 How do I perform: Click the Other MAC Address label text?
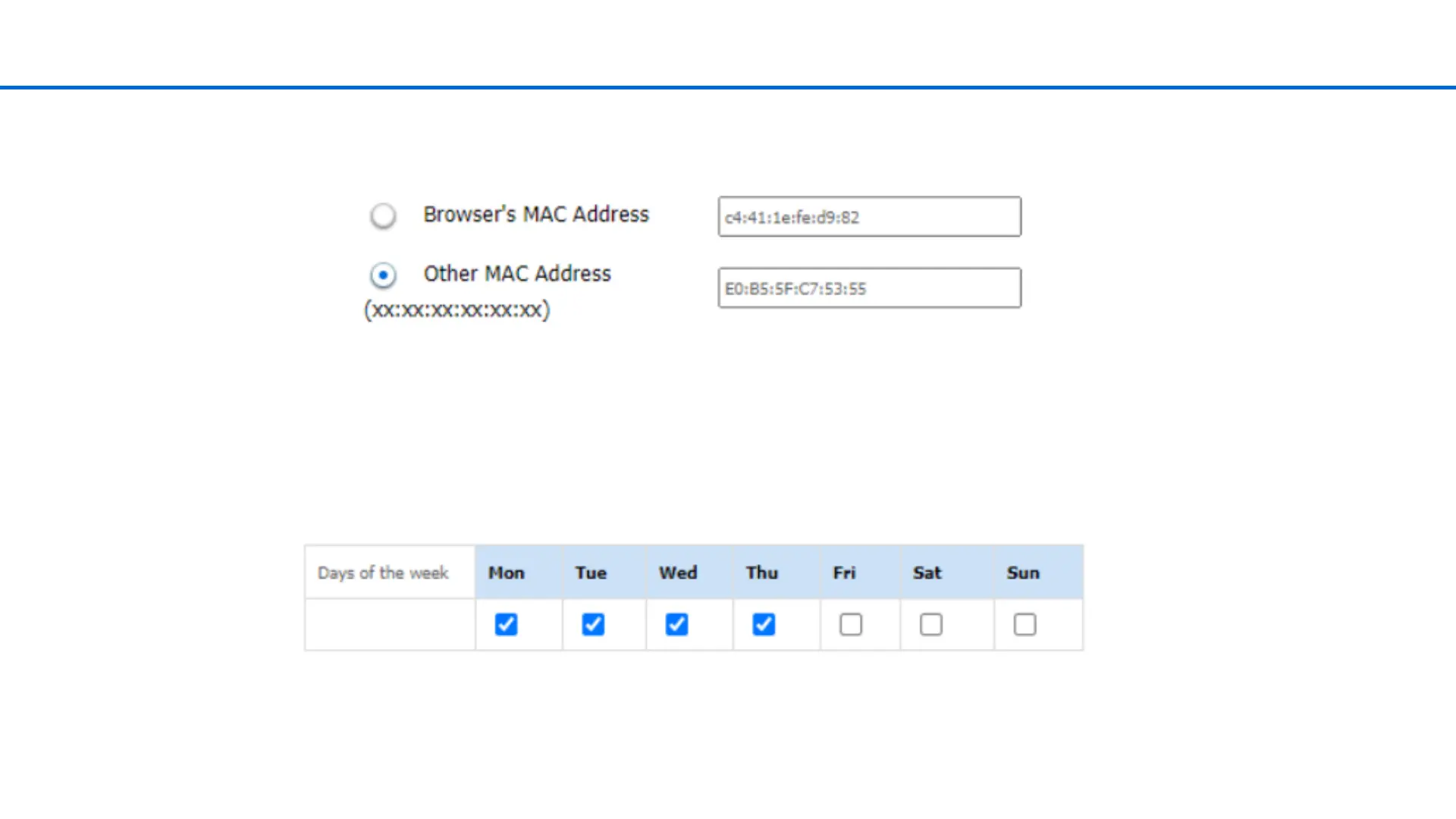517,274
